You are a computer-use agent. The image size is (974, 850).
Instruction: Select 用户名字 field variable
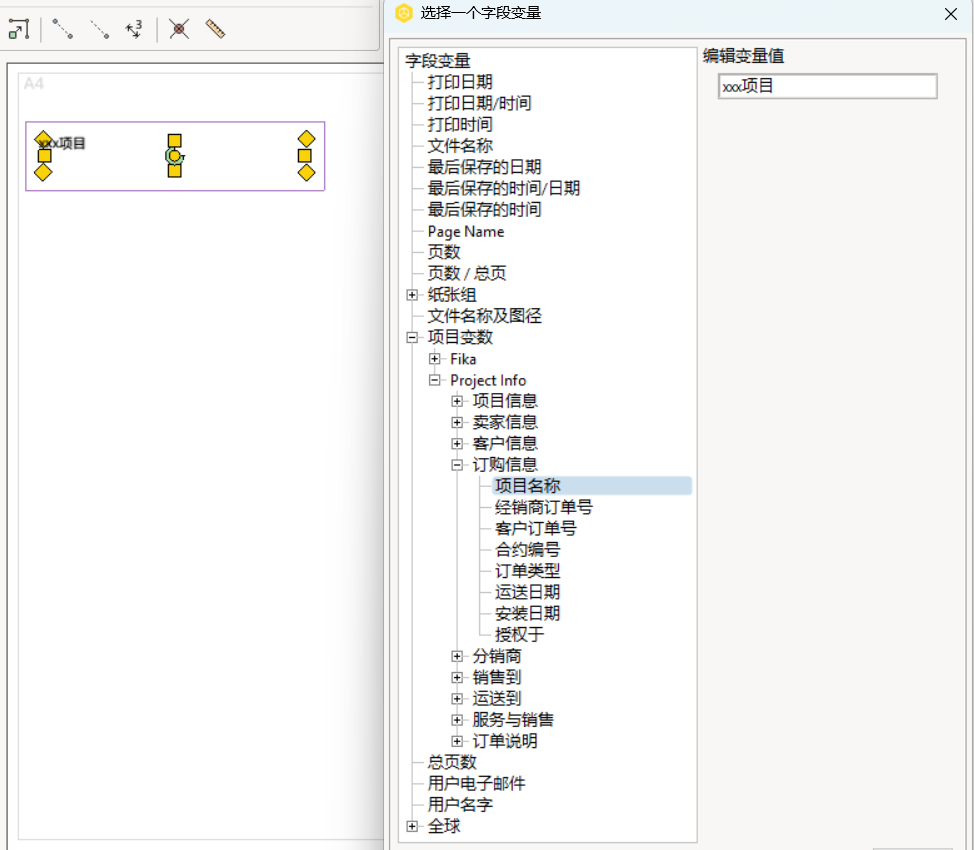460,805
